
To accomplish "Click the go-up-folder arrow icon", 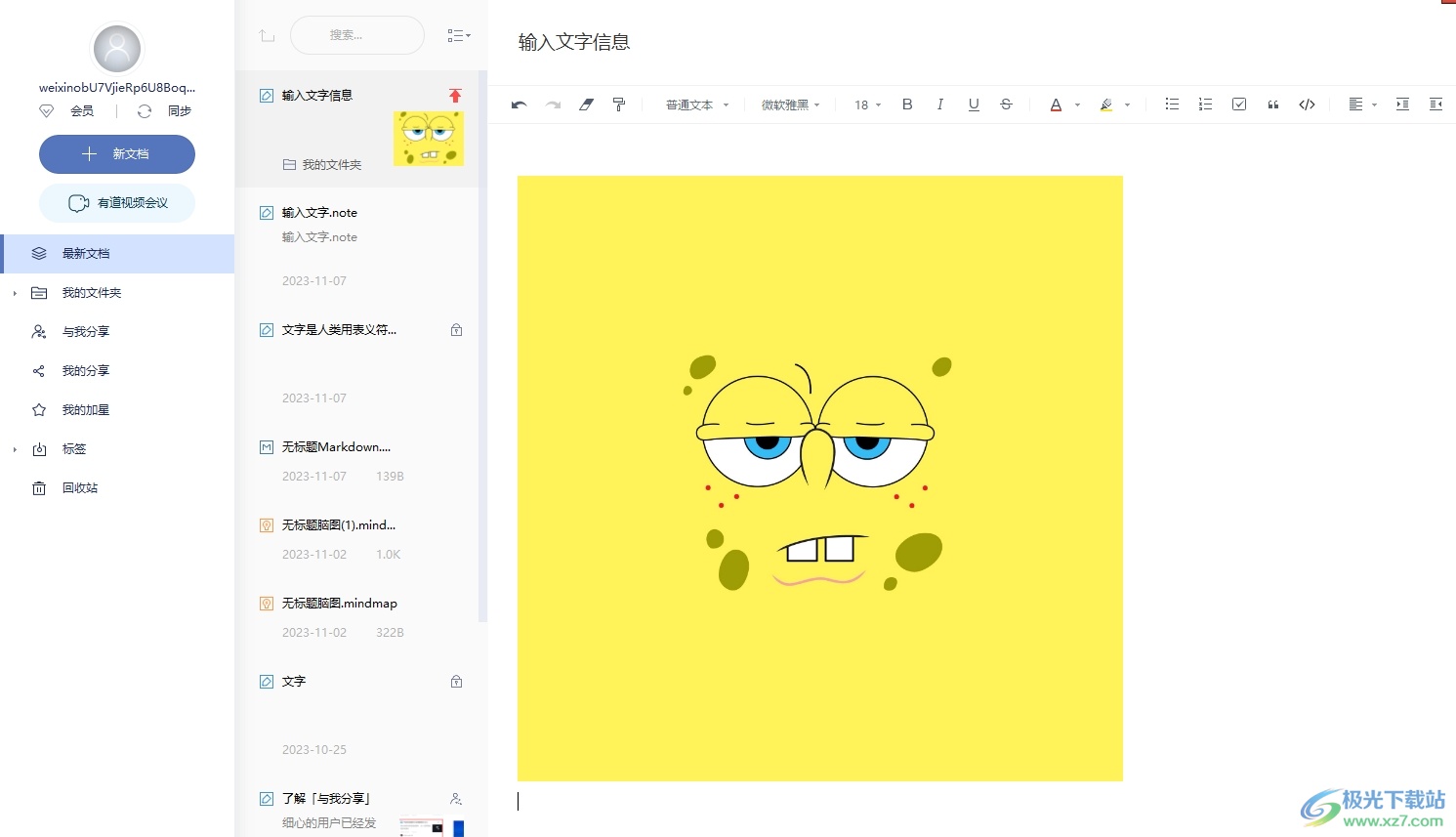I will coord(267,35).
